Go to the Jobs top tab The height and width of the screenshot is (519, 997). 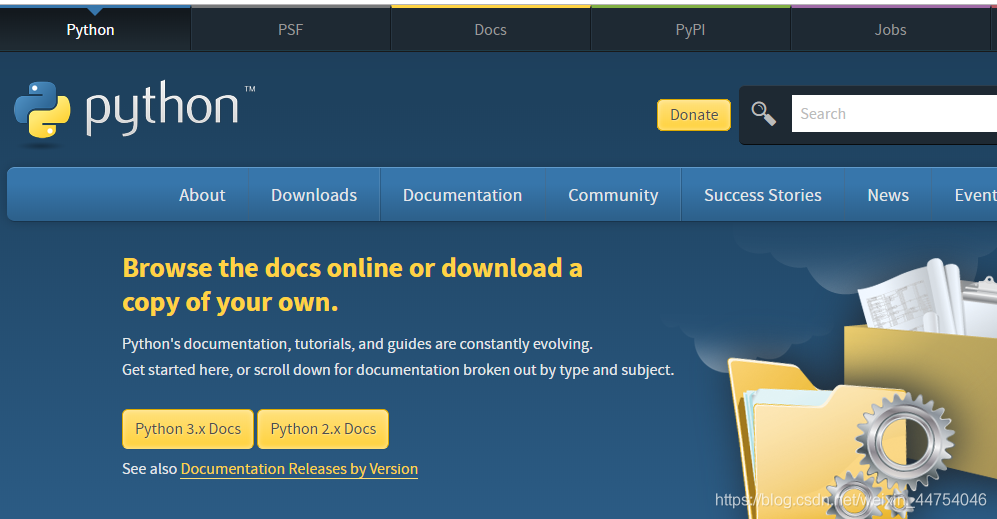click(x=890, y=30)
